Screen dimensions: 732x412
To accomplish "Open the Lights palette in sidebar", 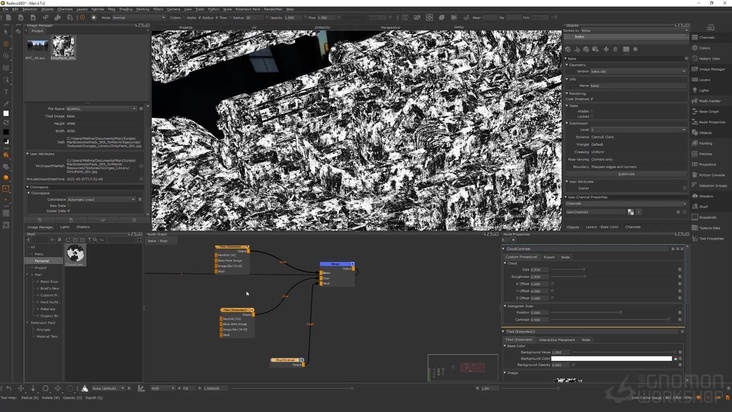I will 704,91.
